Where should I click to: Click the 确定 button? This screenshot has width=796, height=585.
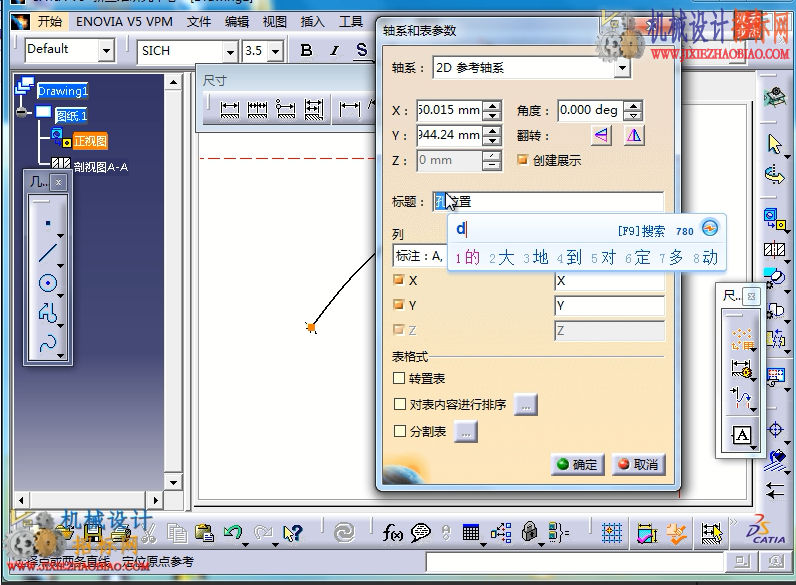(577, 464)
